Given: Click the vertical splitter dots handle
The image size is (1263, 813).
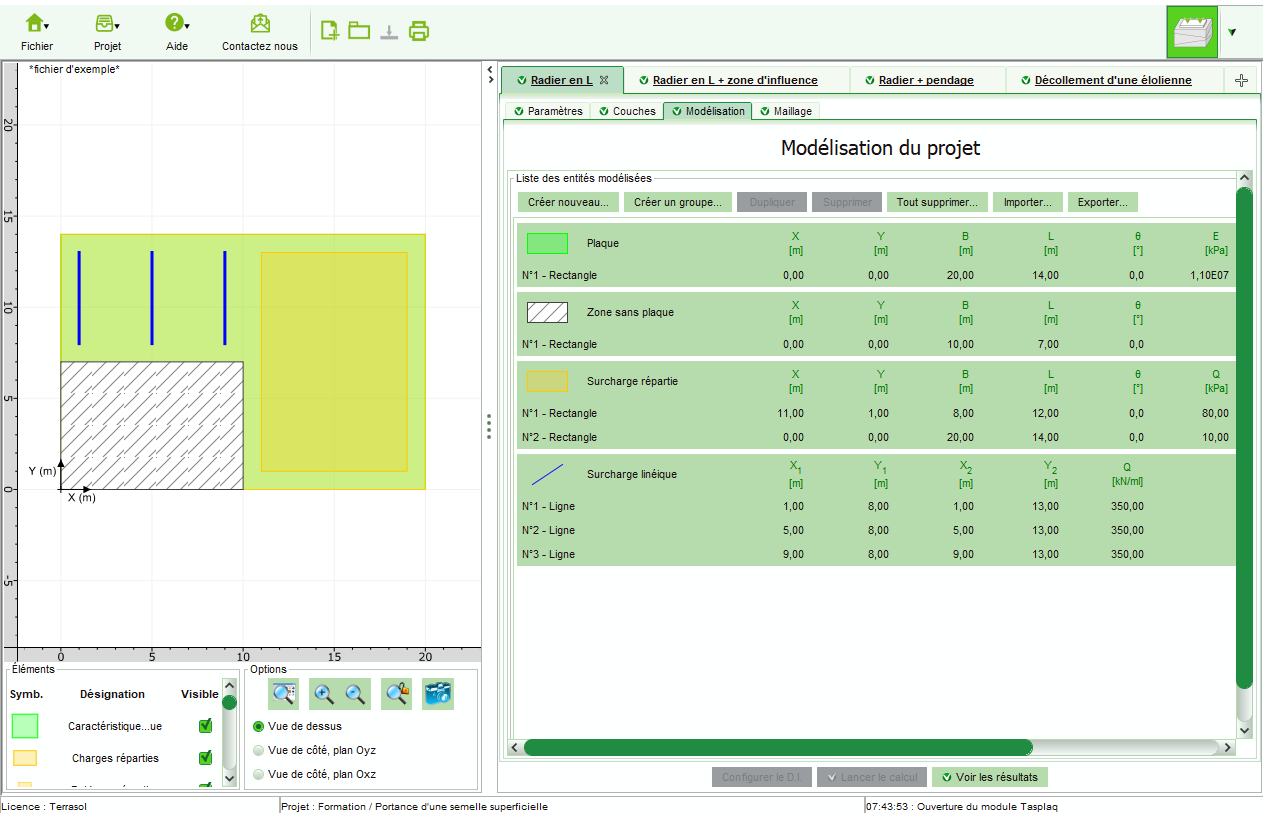Looking at the screenshot, I should point(489,427).
